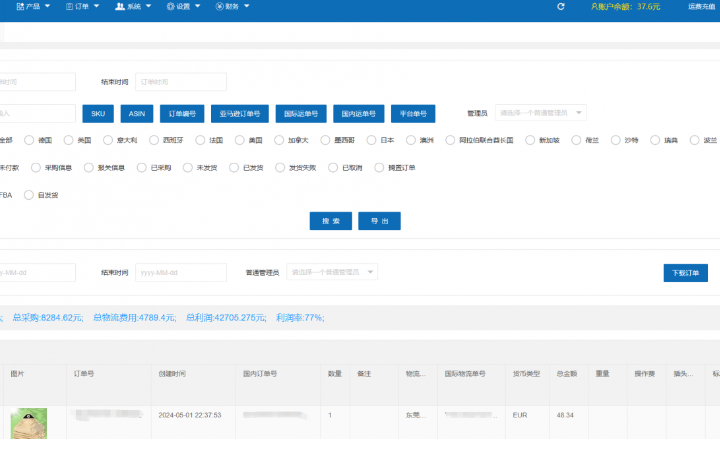Open the product thumbnail in first row
Screen dimensions: 720x450
[28, 423]
